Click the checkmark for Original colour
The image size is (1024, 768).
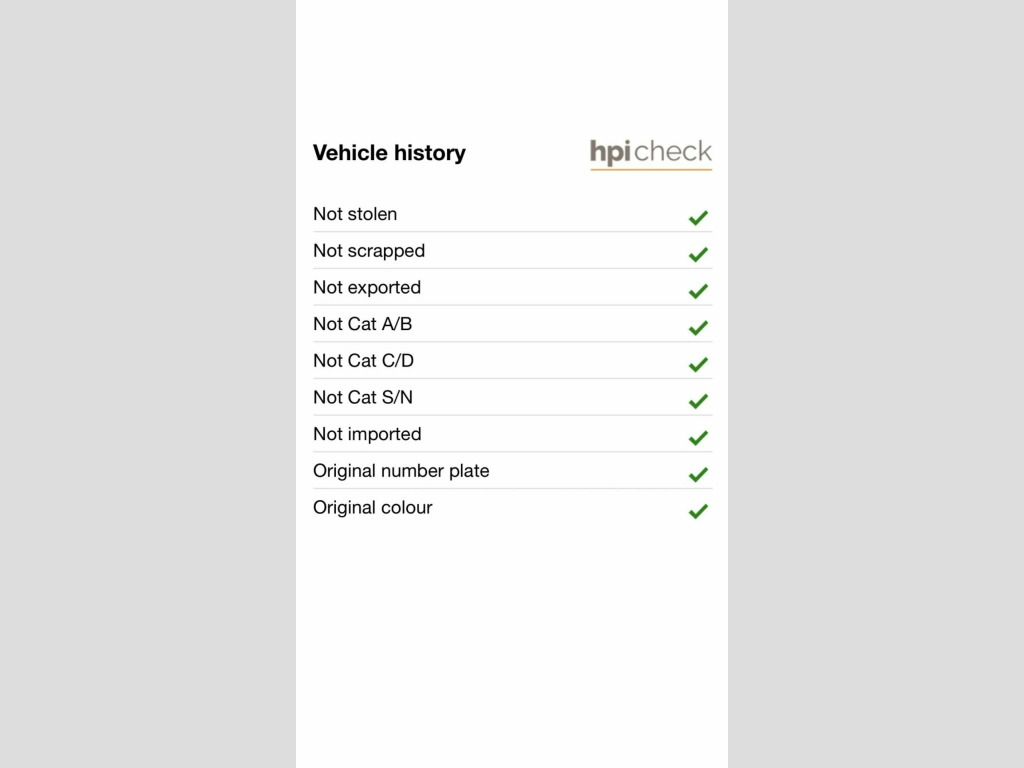pos(698,511)
